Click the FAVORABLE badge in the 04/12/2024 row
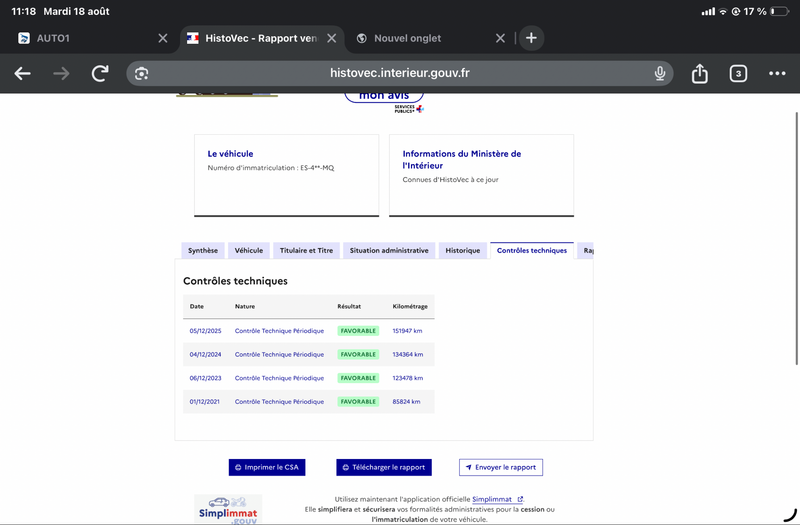 click(358, 355)
